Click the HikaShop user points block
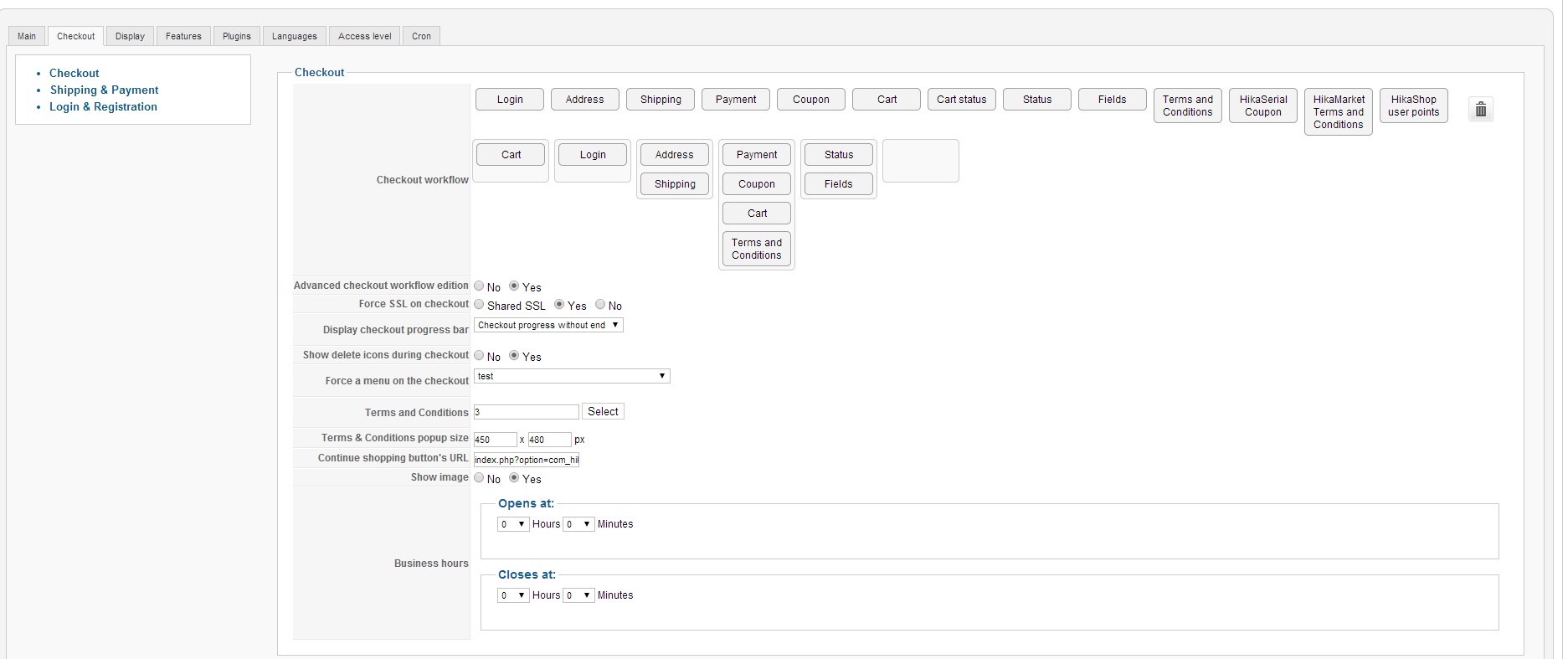The image size is (1568, 659). click(x=1413, y=106)
